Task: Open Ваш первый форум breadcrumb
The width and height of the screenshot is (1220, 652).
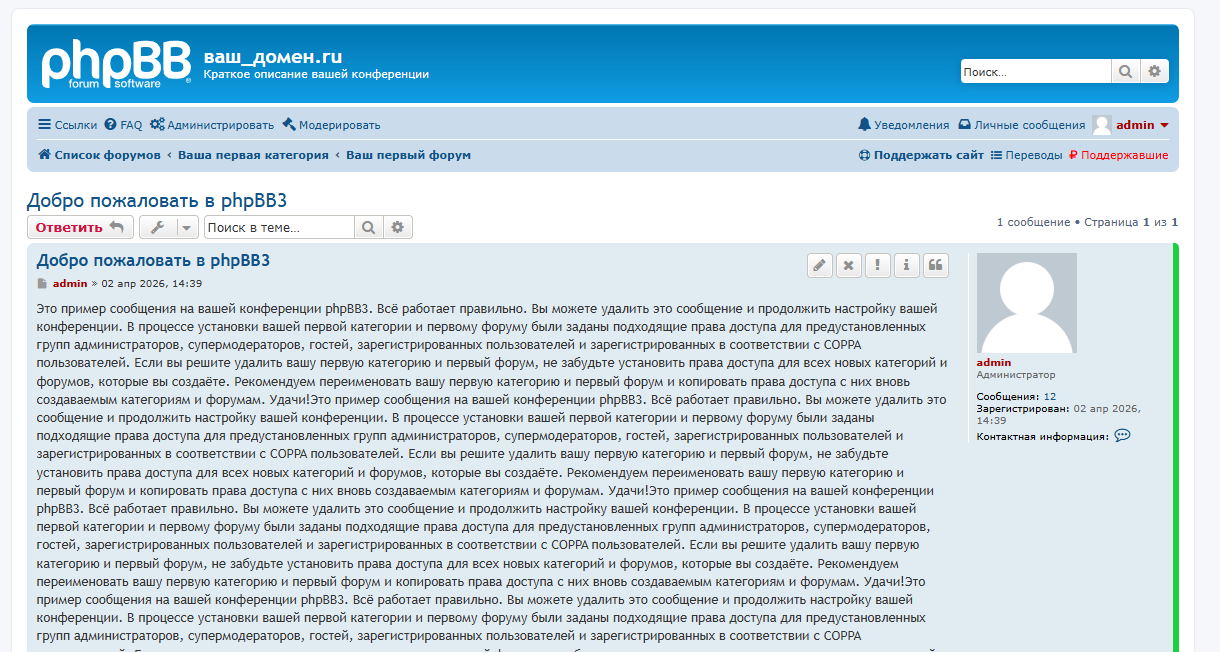Action: point(408,155)
